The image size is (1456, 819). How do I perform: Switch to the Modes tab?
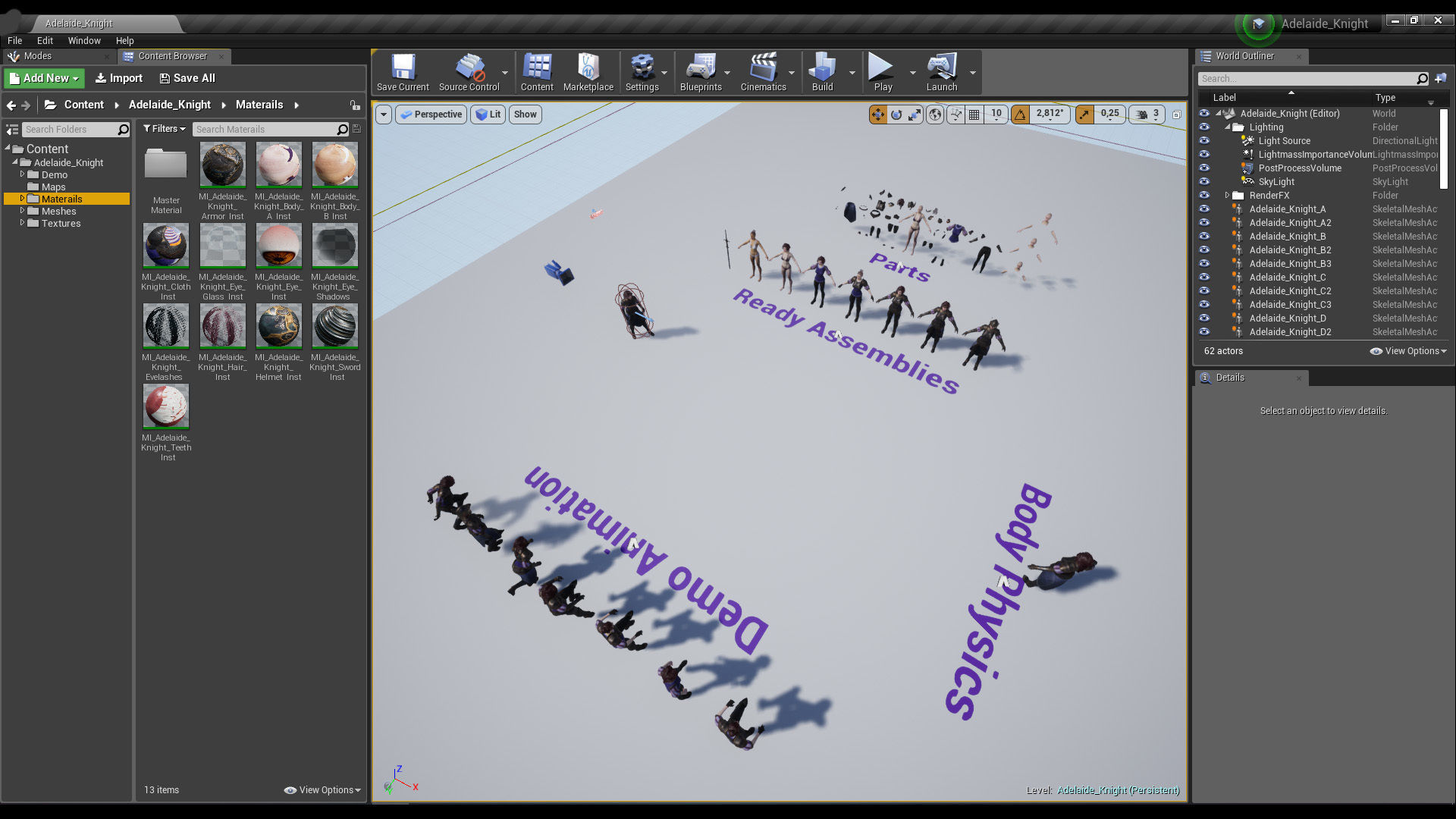pos(37,56)
